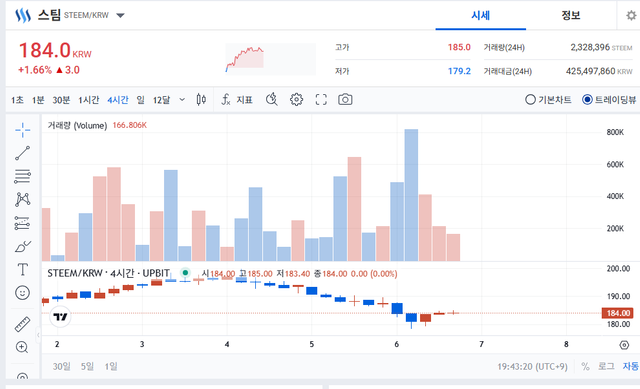The width and height of the screenshot is (640, 389).
Task: Toggle the 로그 scale option
Action: (606, 366)
